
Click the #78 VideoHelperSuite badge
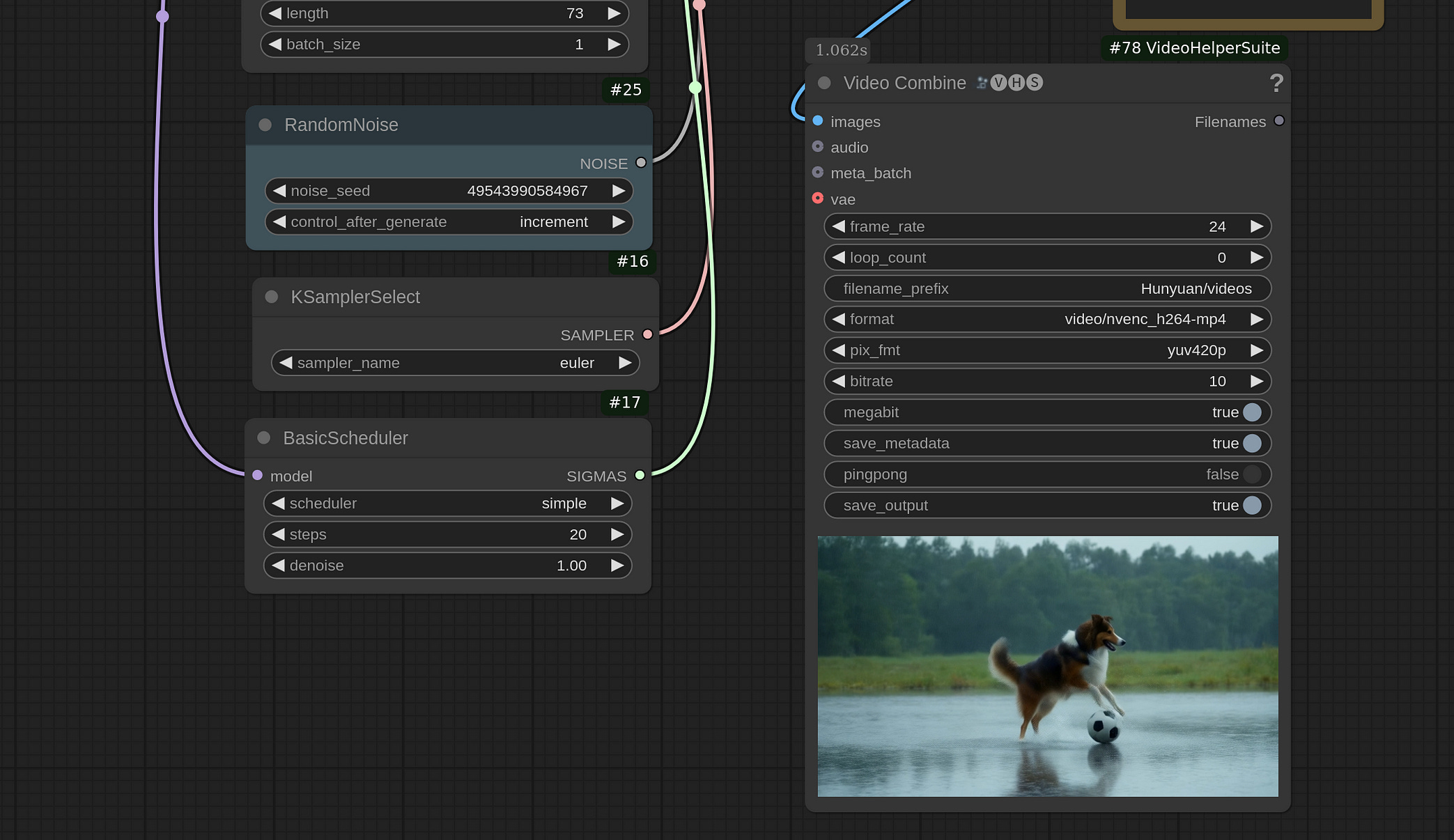point(1194,48)
